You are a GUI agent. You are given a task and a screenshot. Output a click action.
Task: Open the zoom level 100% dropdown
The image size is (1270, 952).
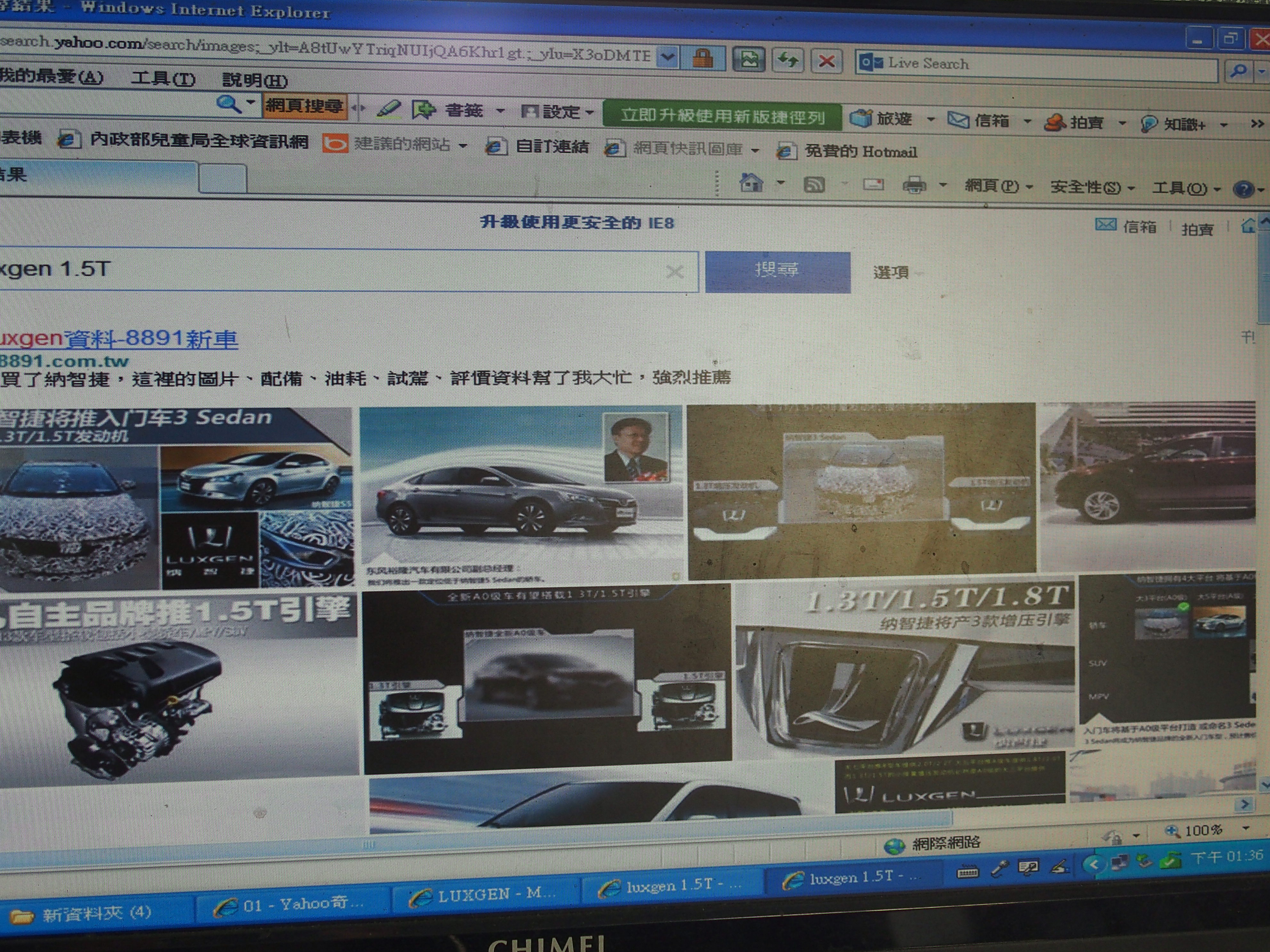(1245, 828)
